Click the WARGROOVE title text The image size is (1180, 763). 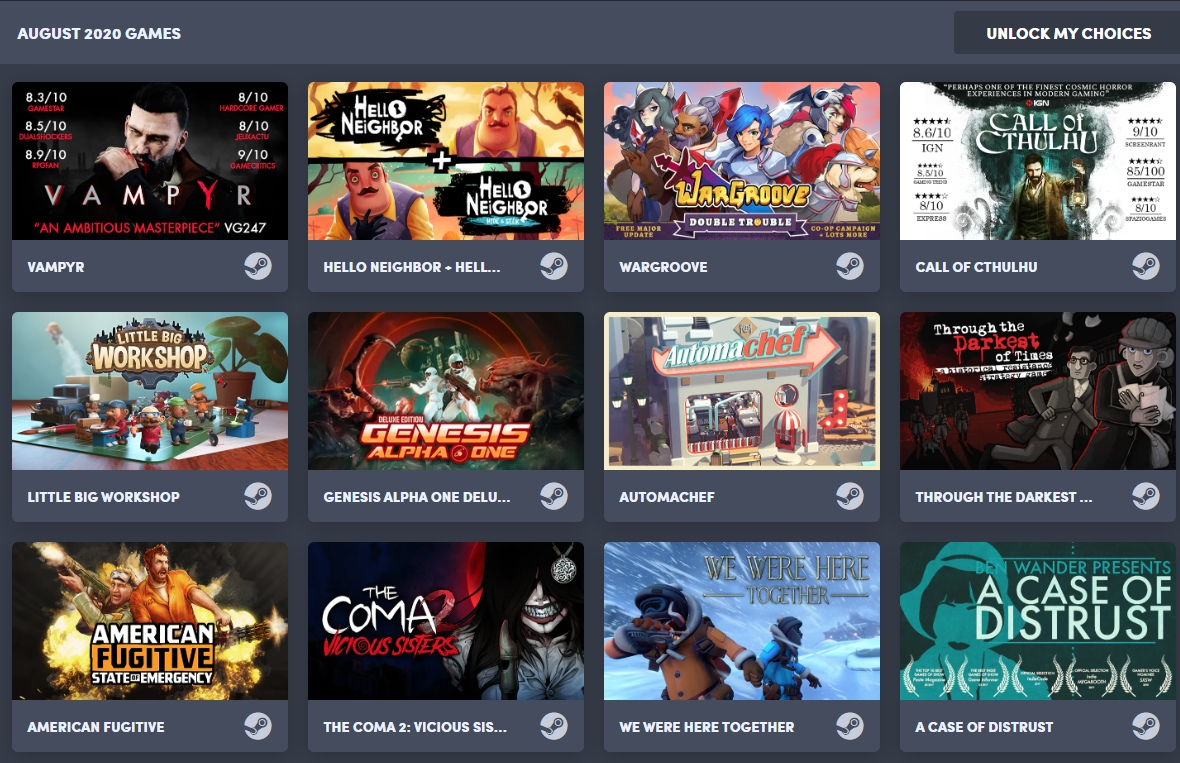tap(663, 267)
